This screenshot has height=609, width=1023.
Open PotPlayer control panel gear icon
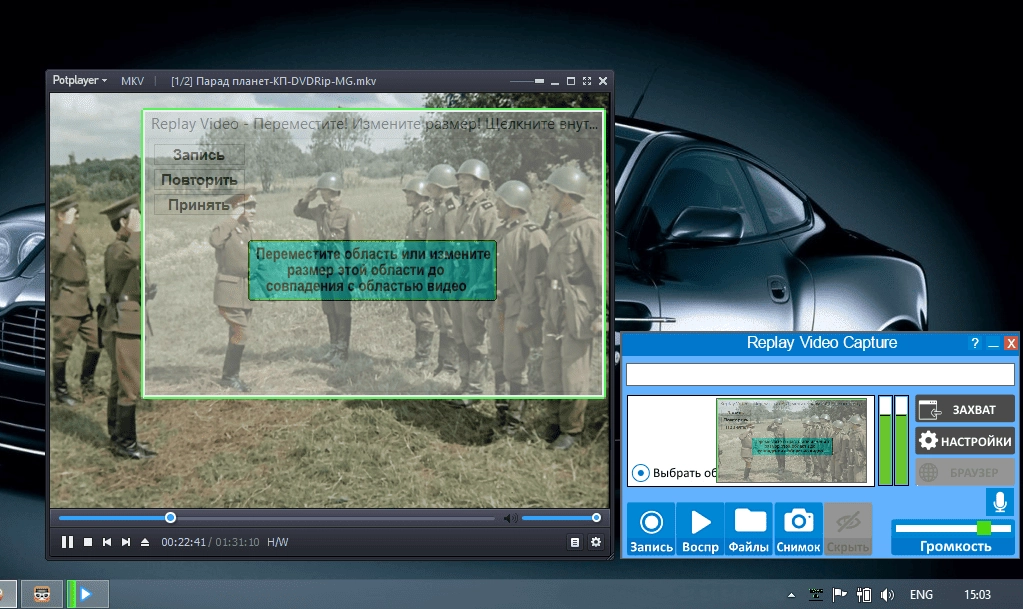click(596, 542)
